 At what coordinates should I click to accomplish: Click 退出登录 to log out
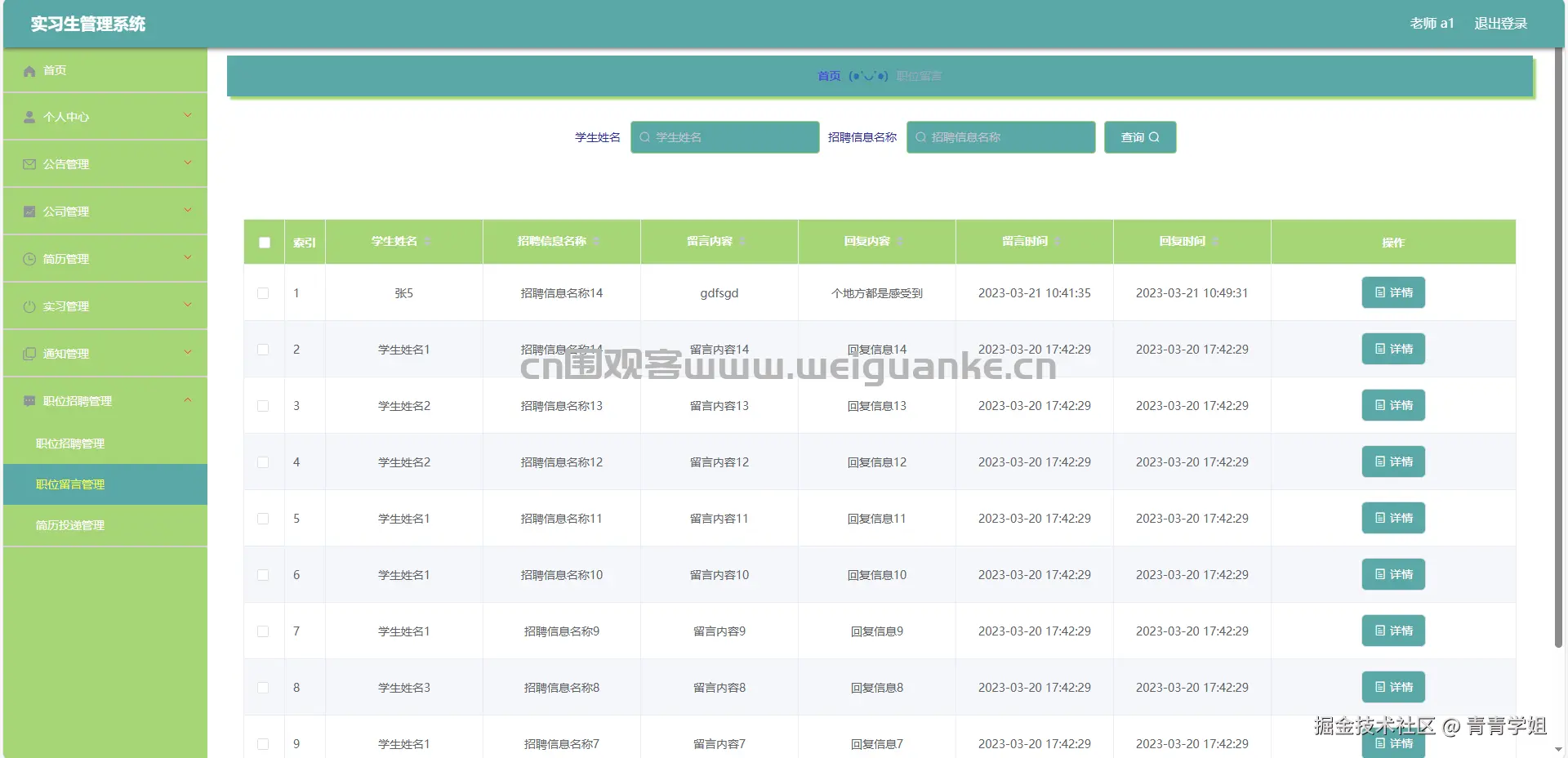tap(1500, 24)
